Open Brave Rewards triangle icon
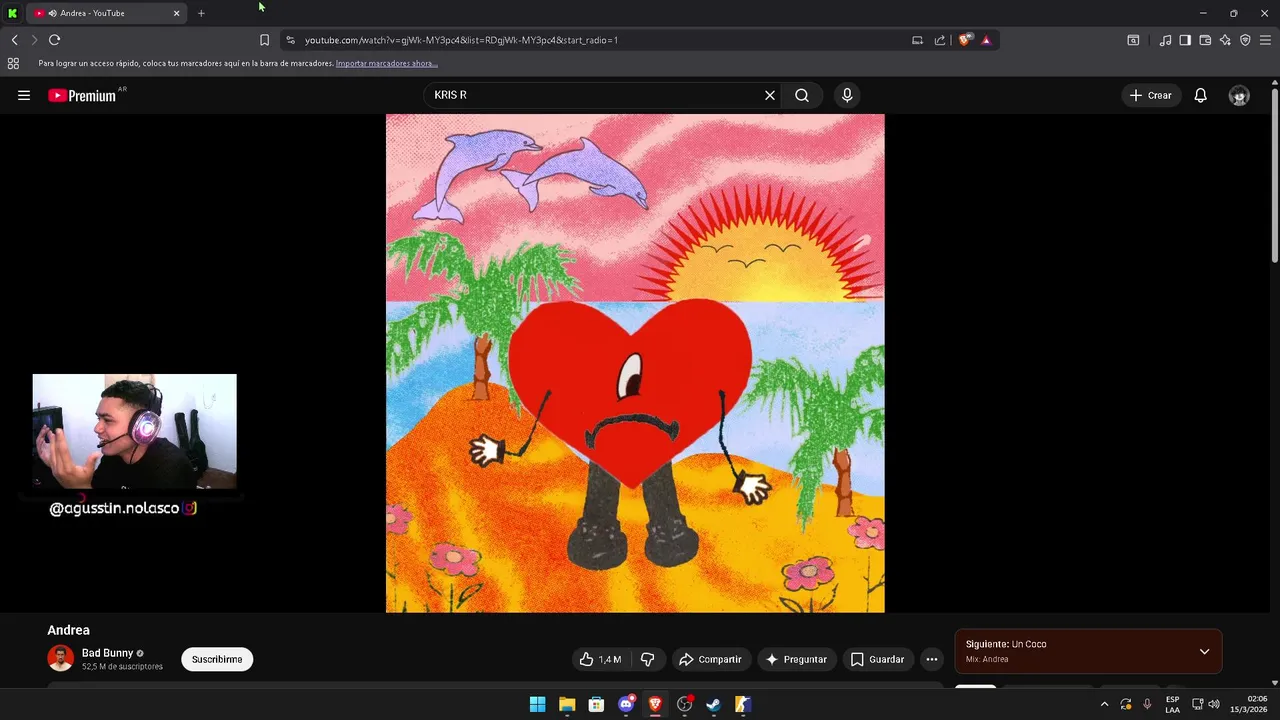1280x720 pixels. coord(986,40)
